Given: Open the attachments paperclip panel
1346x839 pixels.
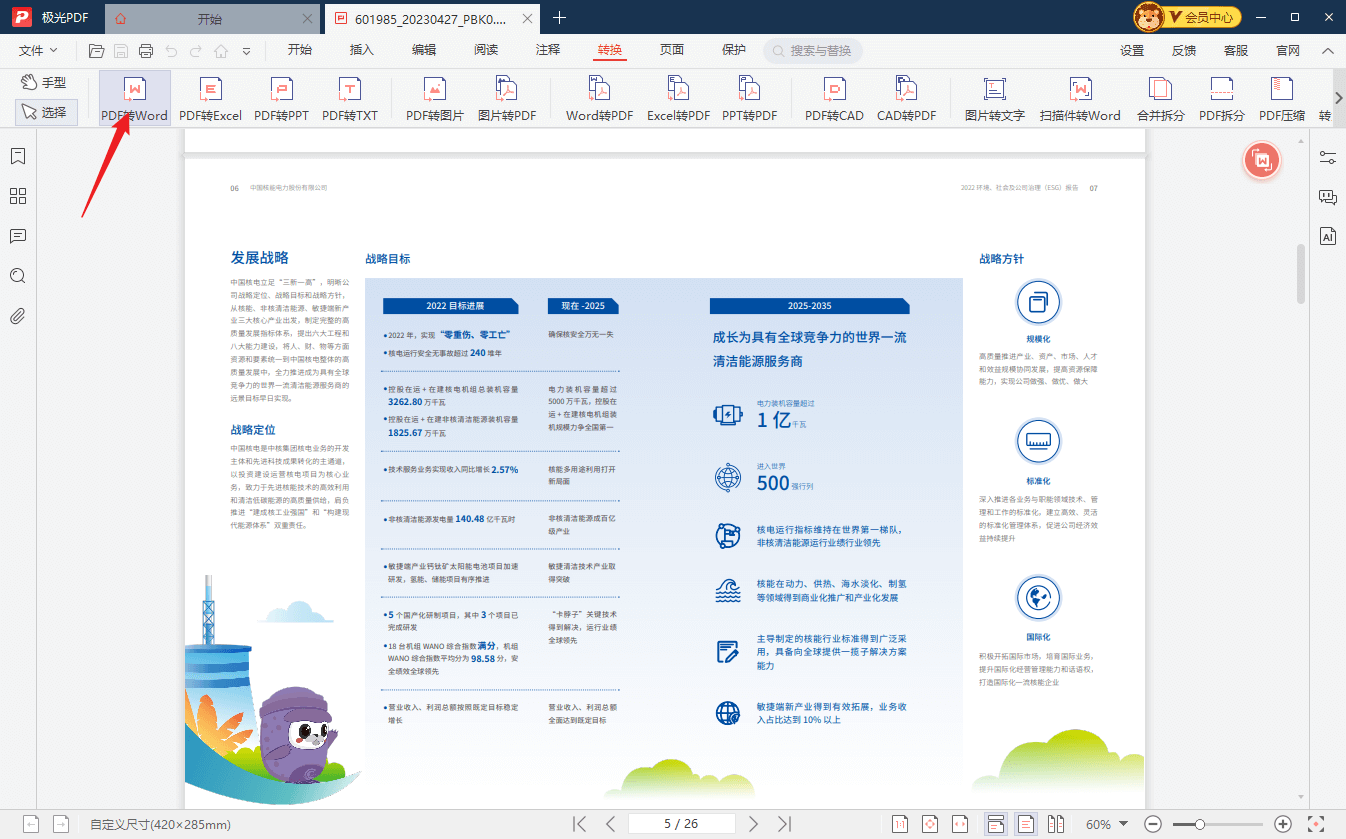Looking at the screenshot, I should coord(17,316).
